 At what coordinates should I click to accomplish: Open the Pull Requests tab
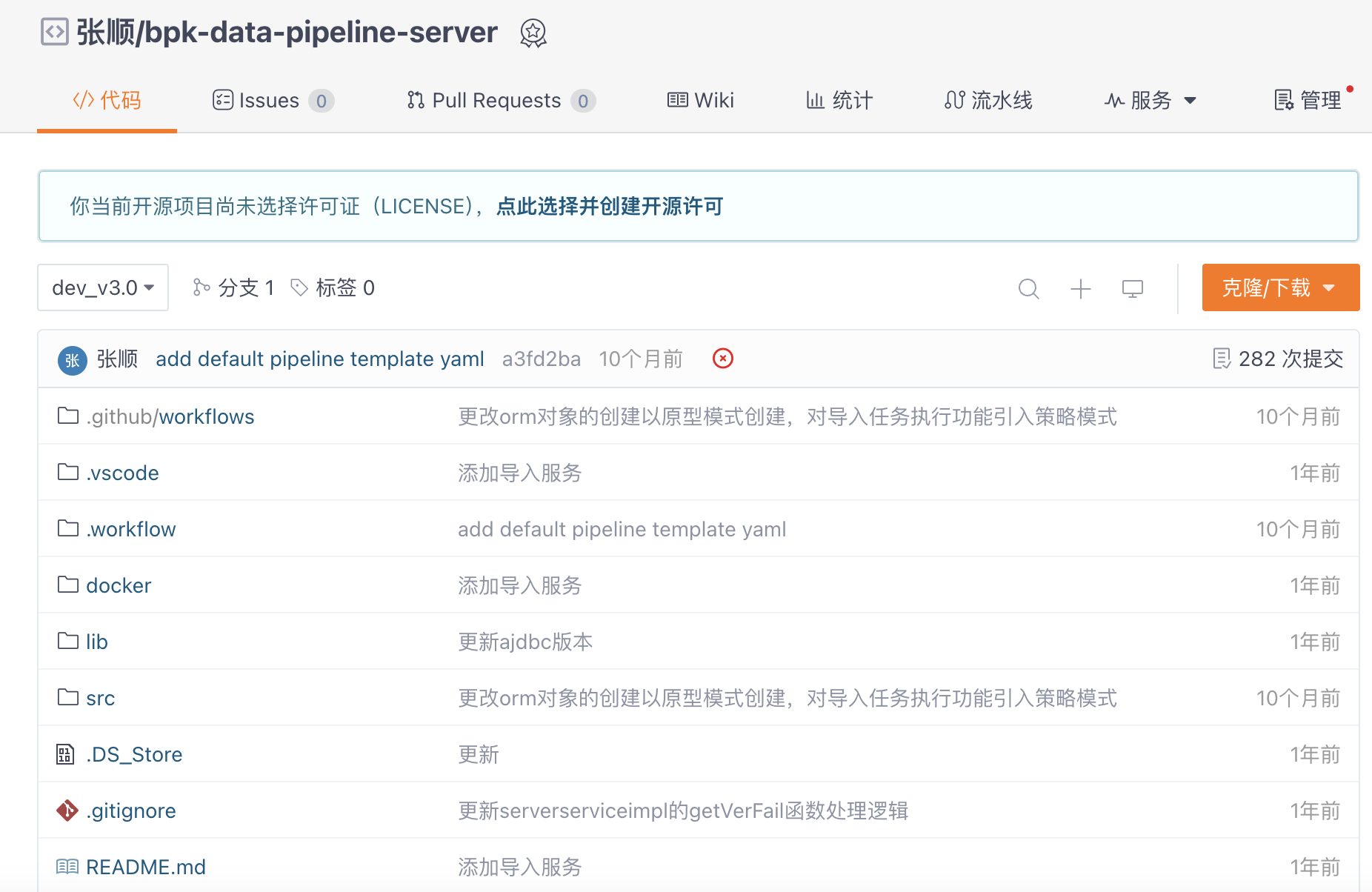[x=502, y=100]
